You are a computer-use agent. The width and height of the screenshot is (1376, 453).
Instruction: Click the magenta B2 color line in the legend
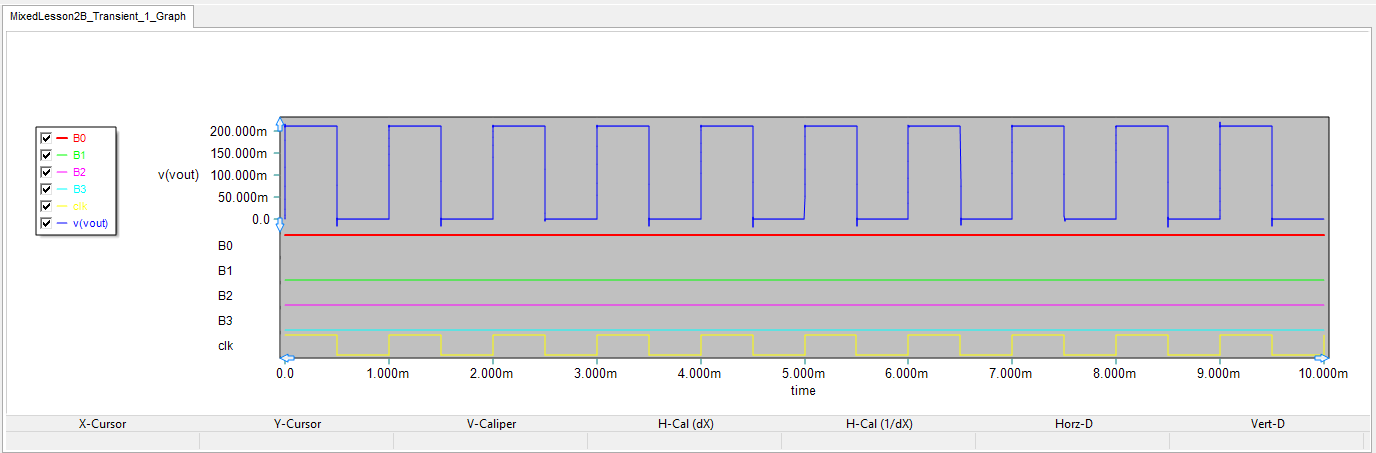coord(62,172)
